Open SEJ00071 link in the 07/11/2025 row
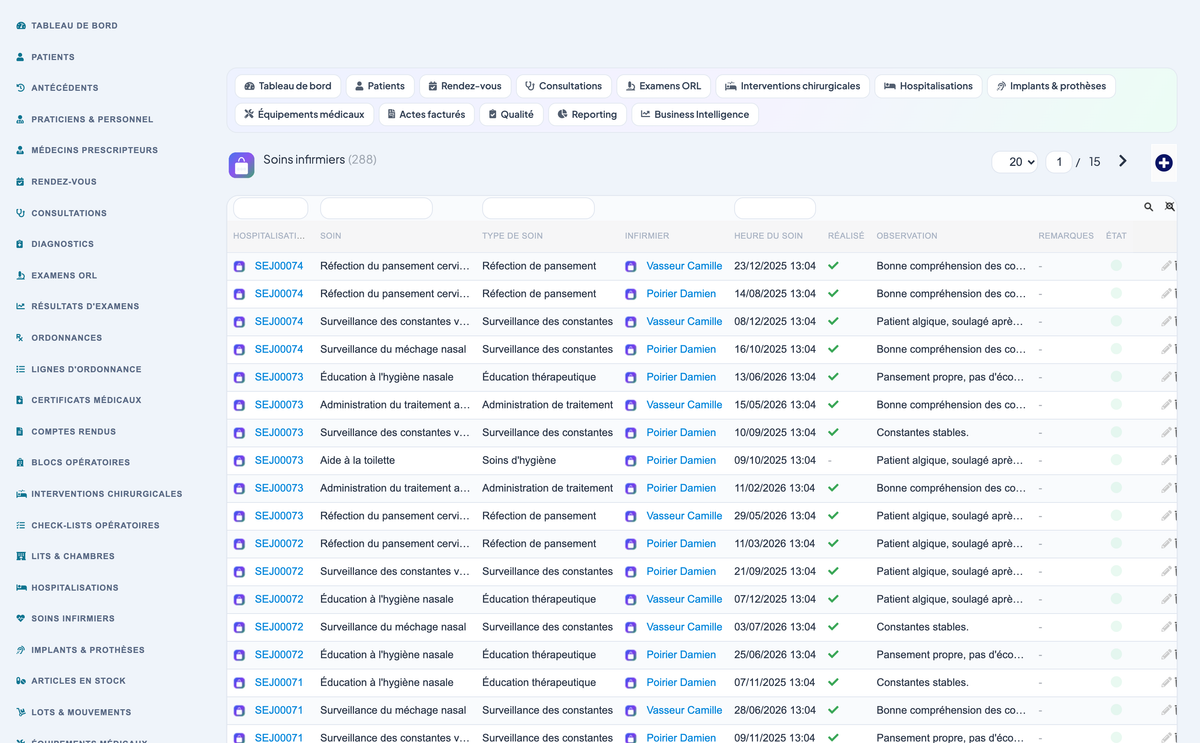The height and width of the screenshot is (743, 1200). click(x=279, y=683)
